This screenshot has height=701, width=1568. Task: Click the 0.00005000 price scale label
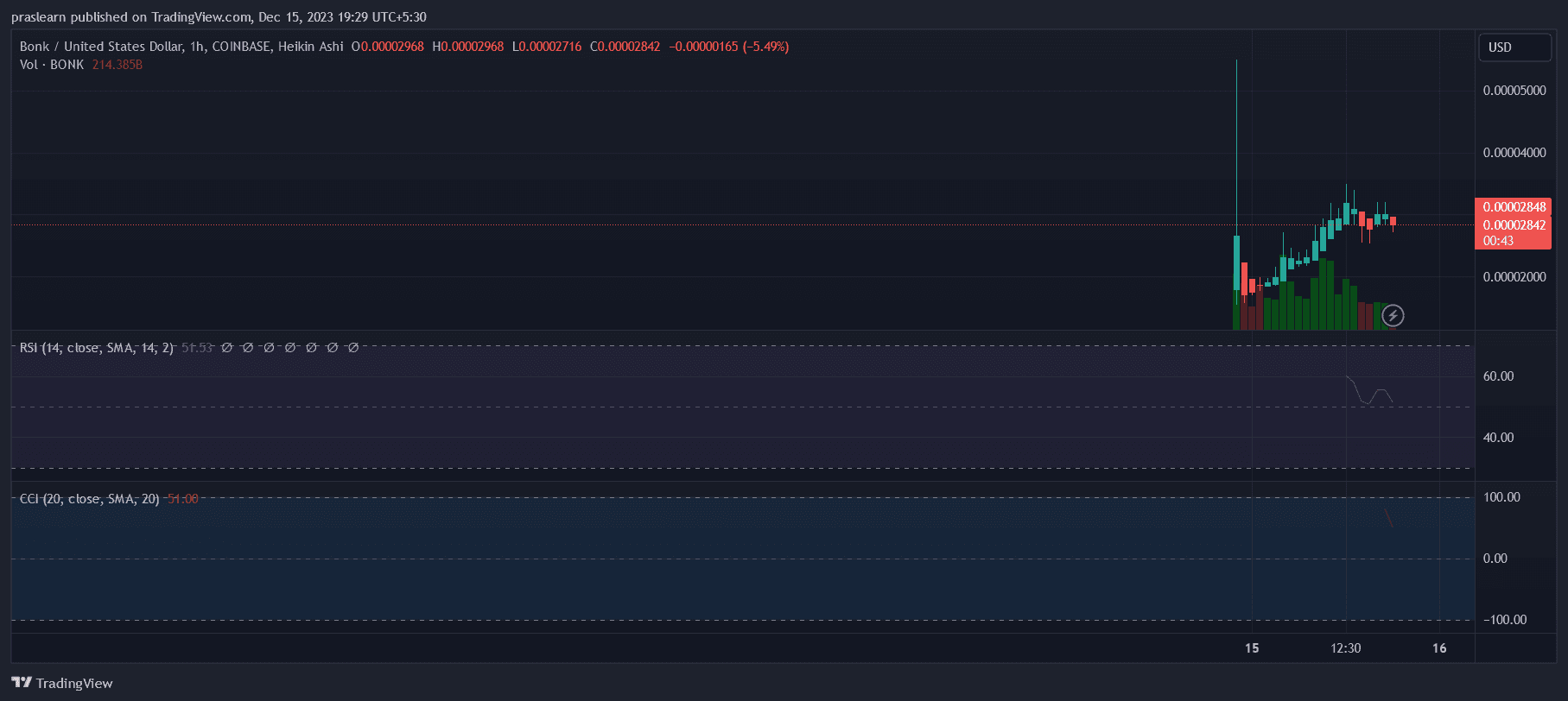tap(1514, 91)
